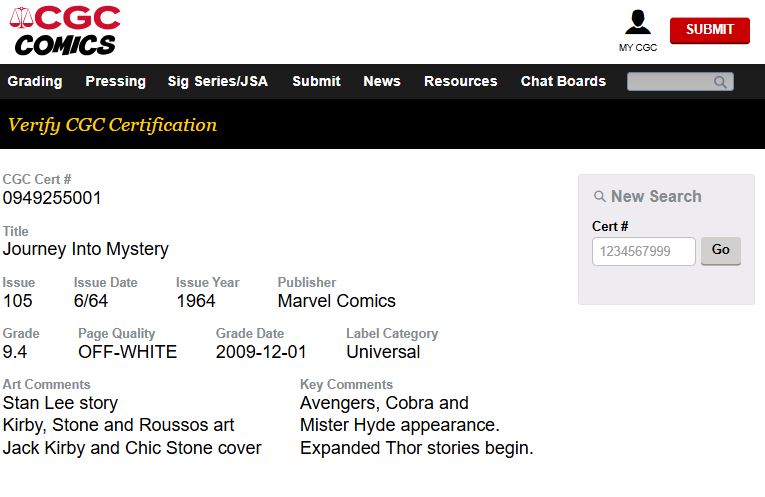Open the Grading menu
The width and height of the screenshot is (765, 497).
pyautogui.click(x=35, y=81)
